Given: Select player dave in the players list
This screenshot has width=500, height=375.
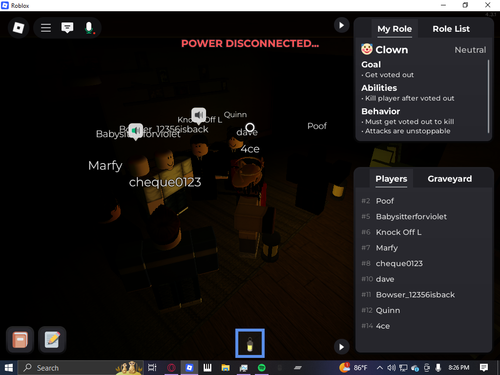Looking at the screenshot, I should (423, 279).
